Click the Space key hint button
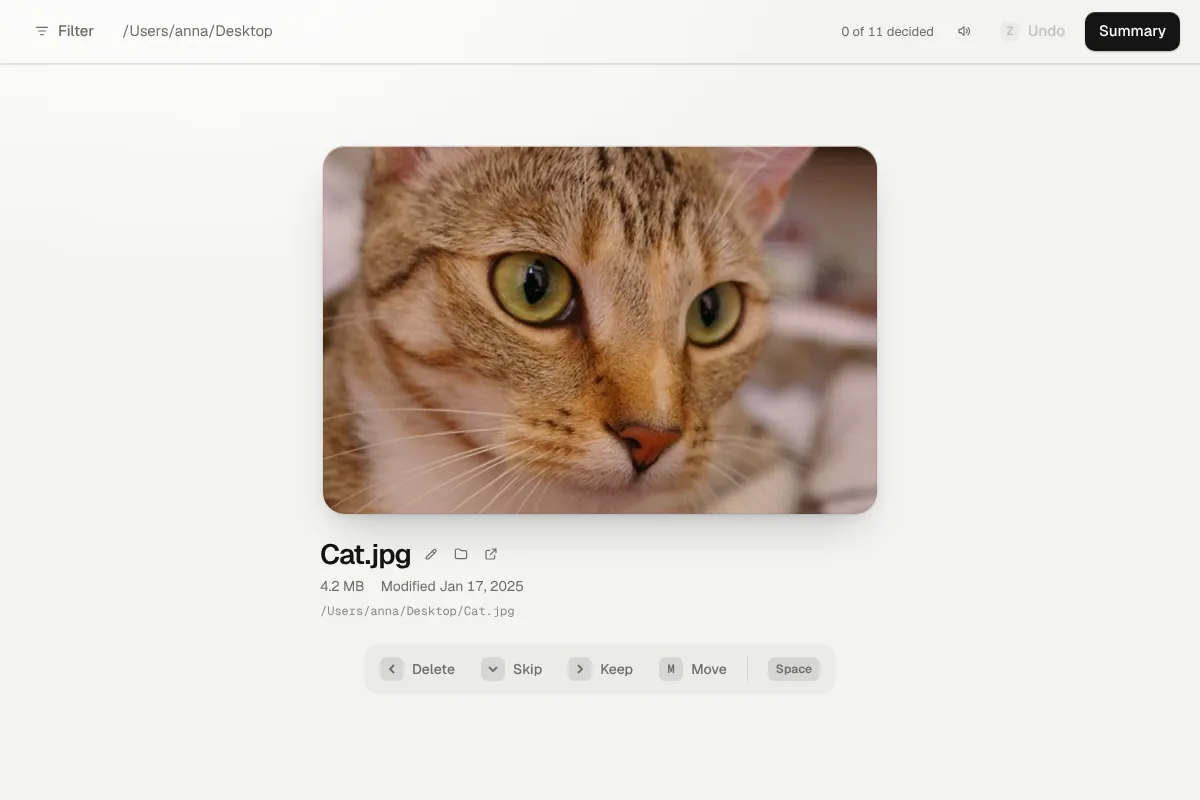Viewport: 1200px width, 800px height. [x=794, y=669]
